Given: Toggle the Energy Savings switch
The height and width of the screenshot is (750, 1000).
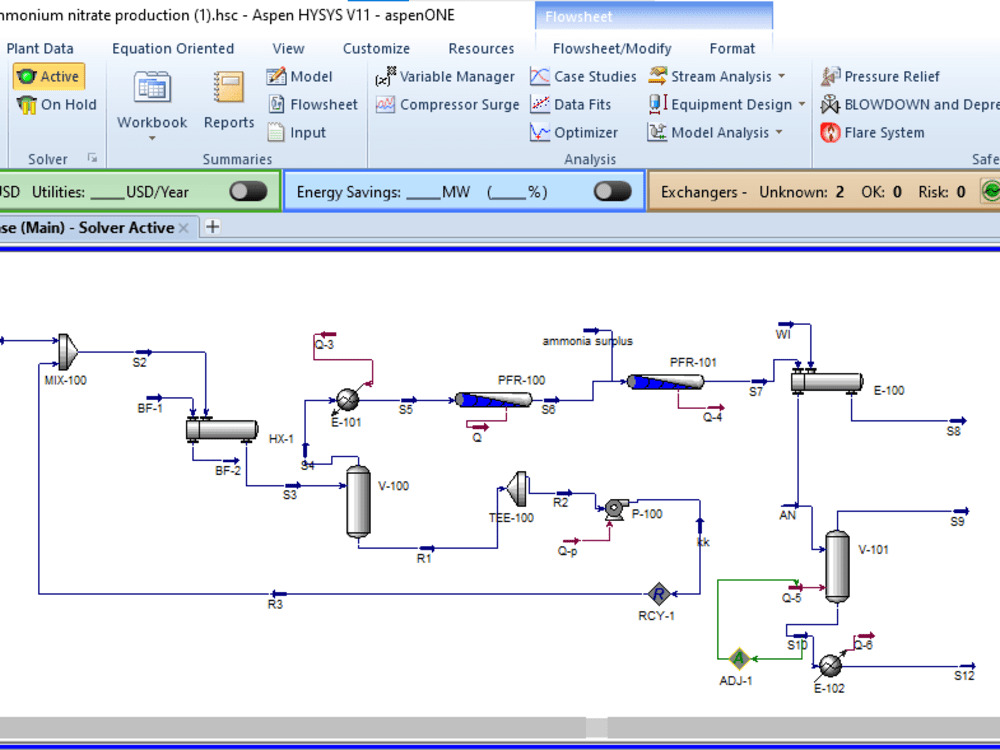Looking at the screenshot, I should (612, 191).
